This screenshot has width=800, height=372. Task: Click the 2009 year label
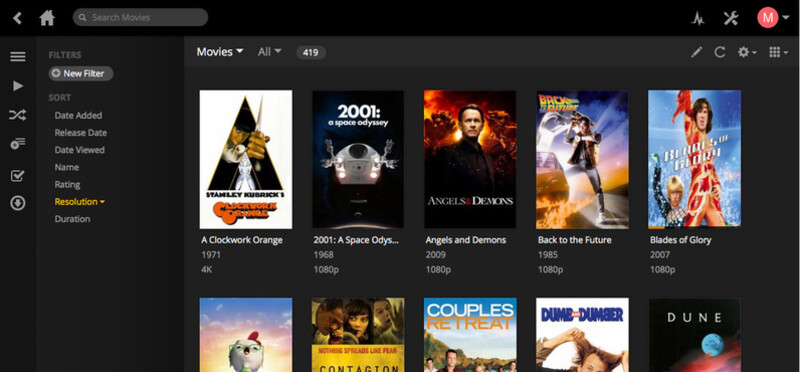[x=436, y=255]
